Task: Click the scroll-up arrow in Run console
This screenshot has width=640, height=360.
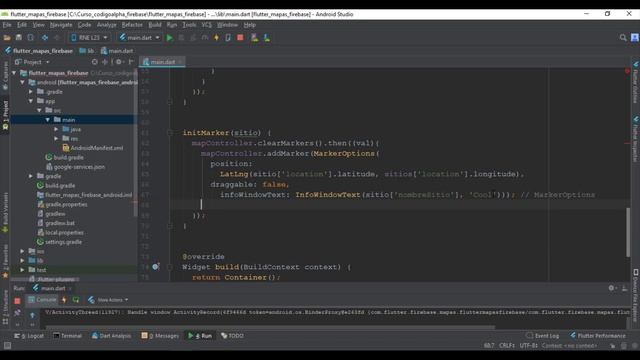Action: click(32, 315)
